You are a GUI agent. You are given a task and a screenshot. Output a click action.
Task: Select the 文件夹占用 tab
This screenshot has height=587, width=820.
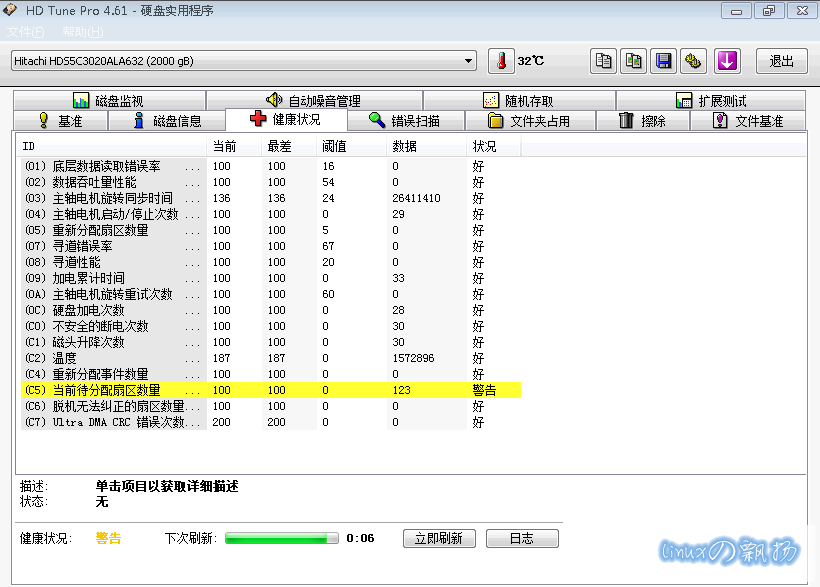click(528, 121)
